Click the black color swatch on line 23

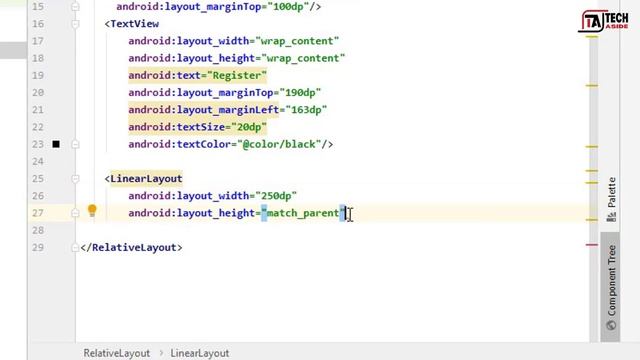[56, 144]
